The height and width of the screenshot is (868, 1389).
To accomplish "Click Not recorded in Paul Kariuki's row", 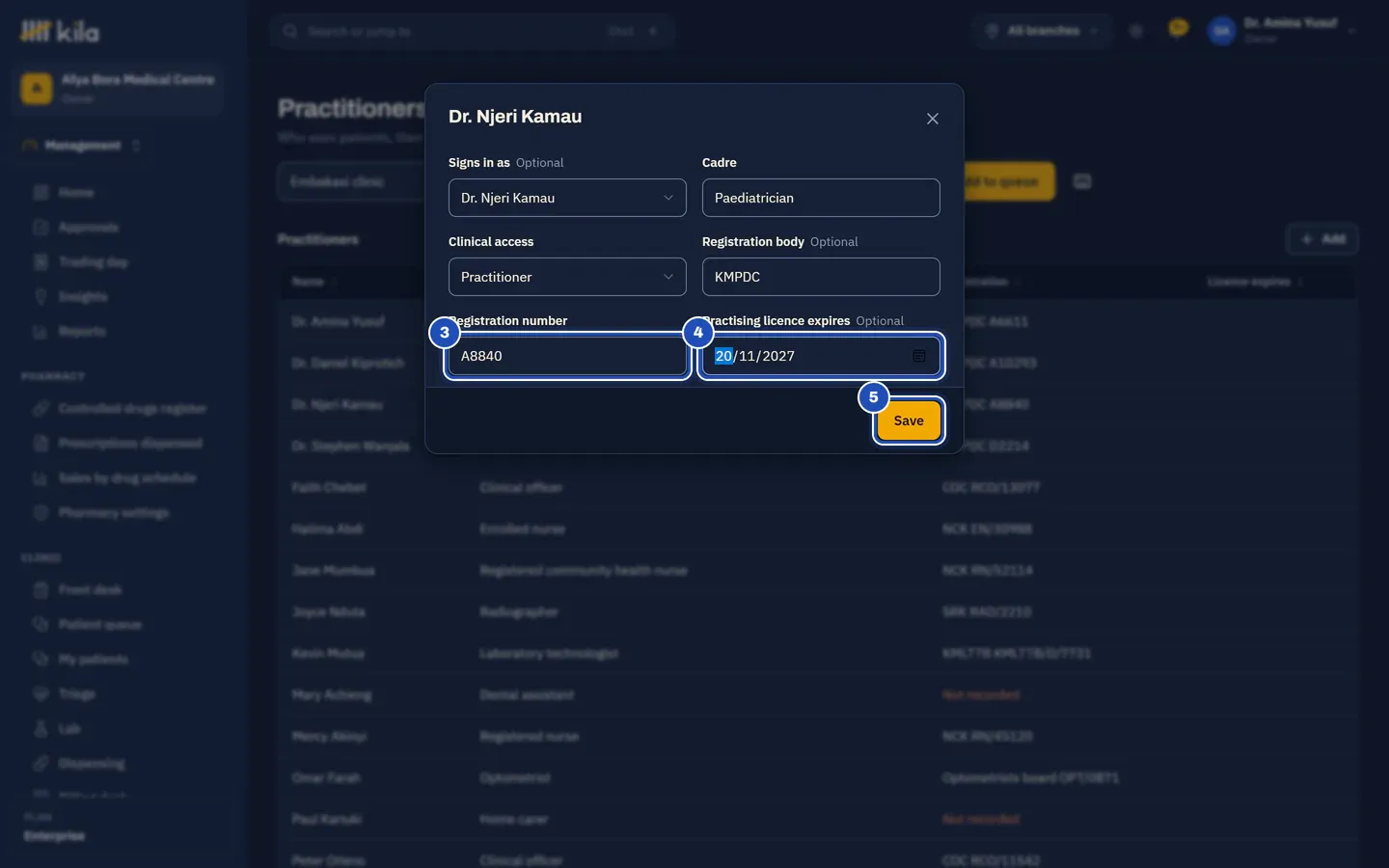I will click(x=981, y=820).
